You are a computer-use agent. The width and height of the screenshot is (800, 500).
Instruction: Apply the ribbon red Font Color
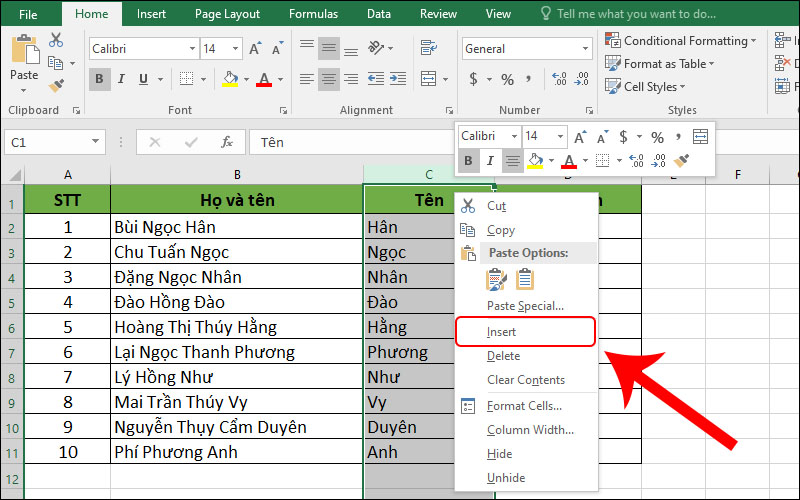(264, 79)
